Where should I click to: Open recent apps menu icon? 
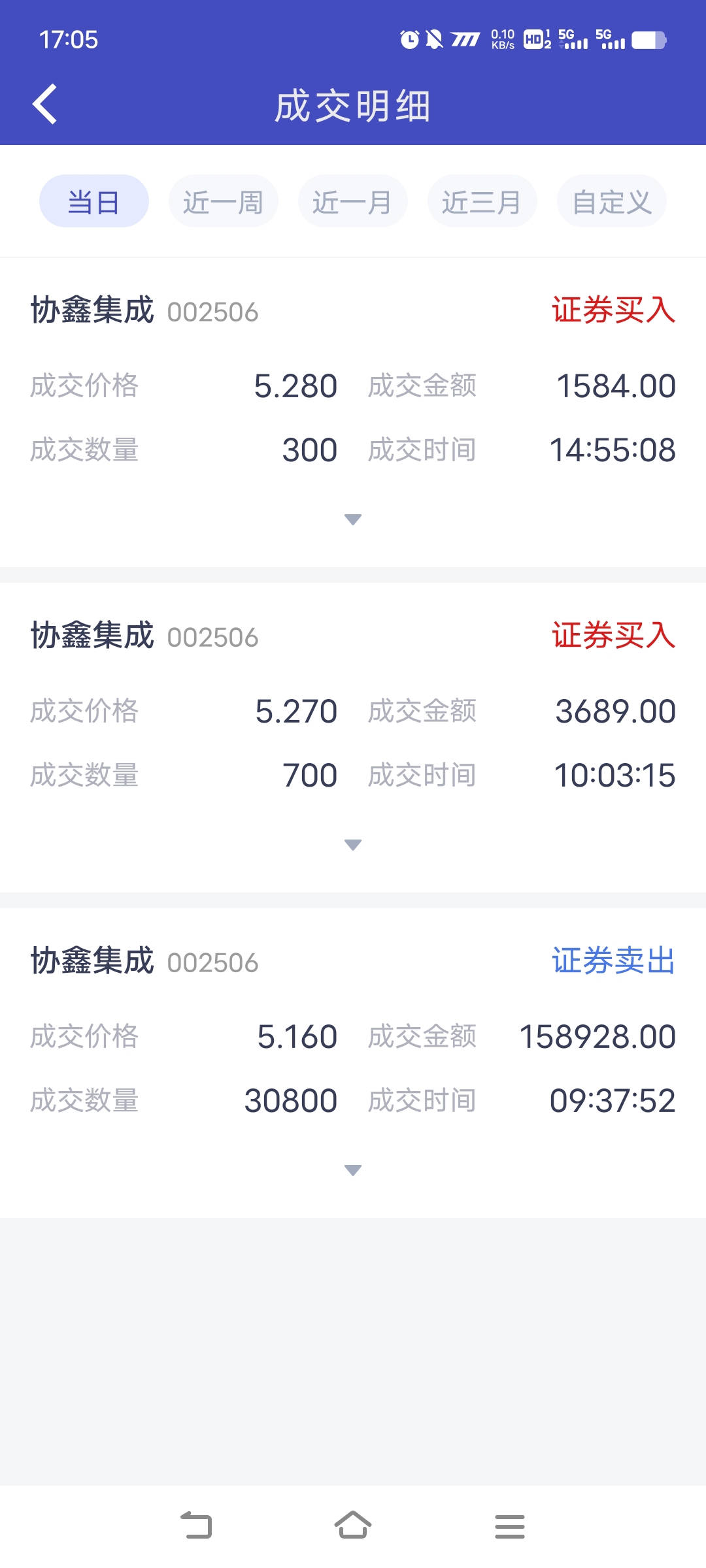click(x=509, y=1526)
